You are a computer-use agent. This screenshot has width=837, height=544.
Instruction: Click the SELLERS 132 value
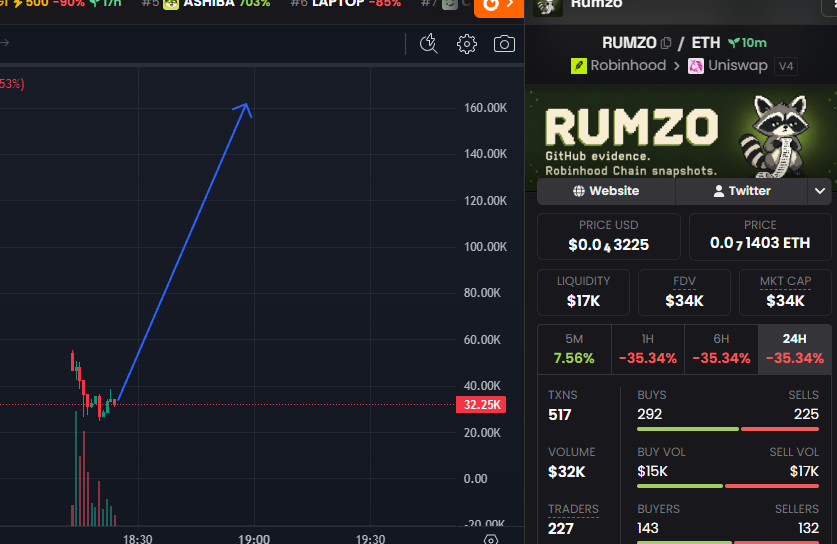point(808,529)
